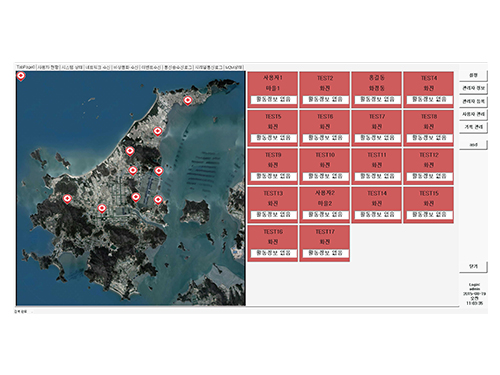Open the TEST2 status tile
This screenshot has height=375, width=500.
(325, 89)
